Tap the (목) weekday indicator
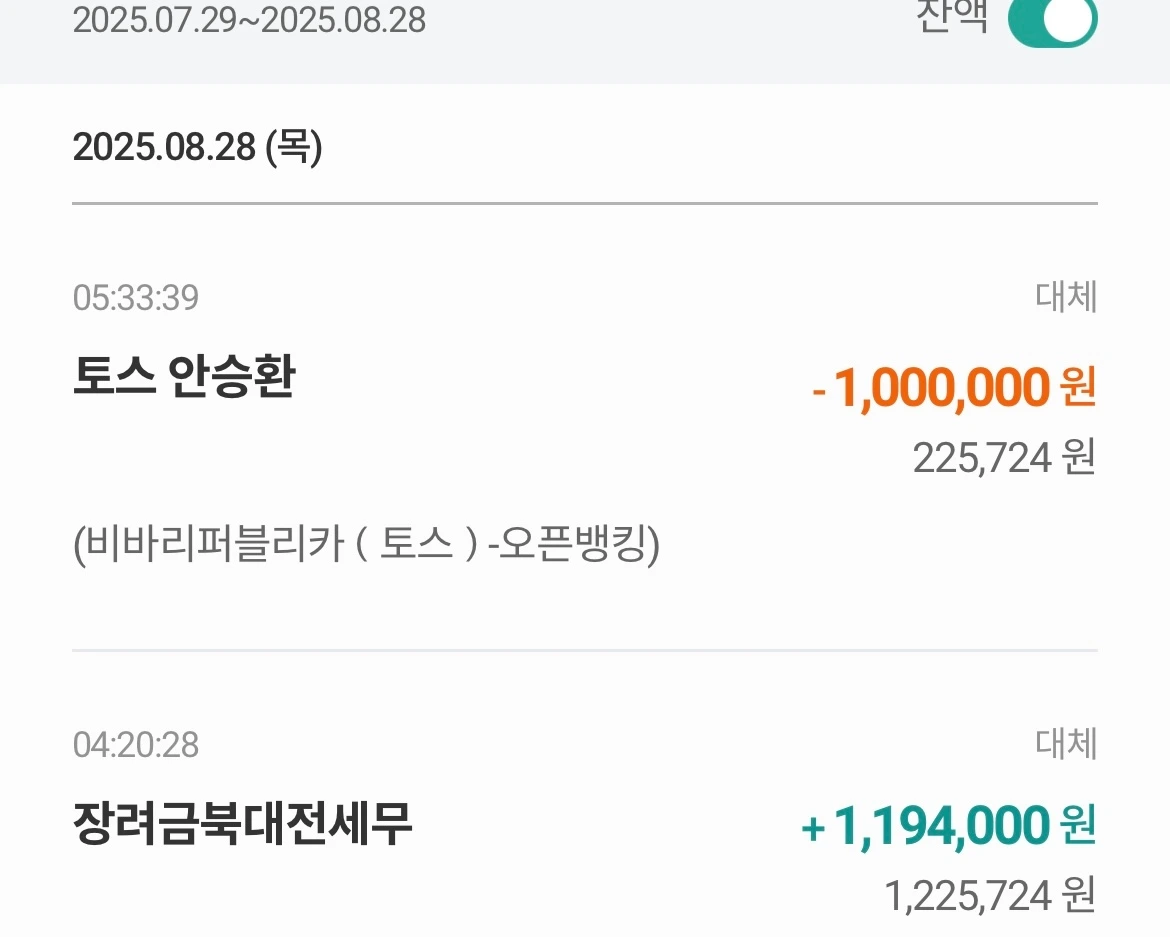The height and width of the screenshot is (937, 1170). tap(295, 147)
